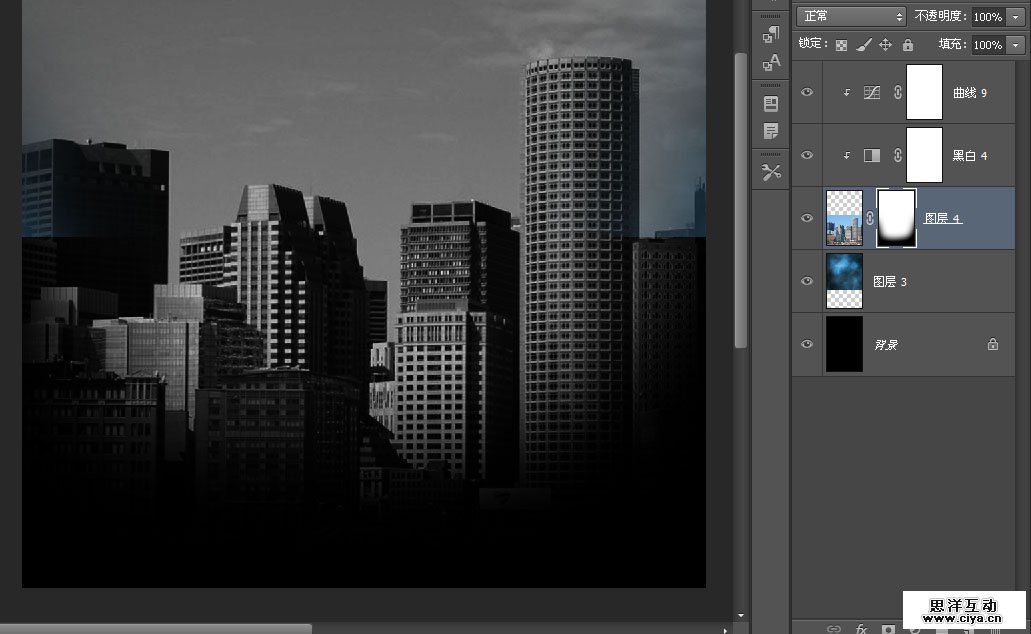Click the canvas vertical scrollbar
1031x634 pixels.
coord(741,200)
